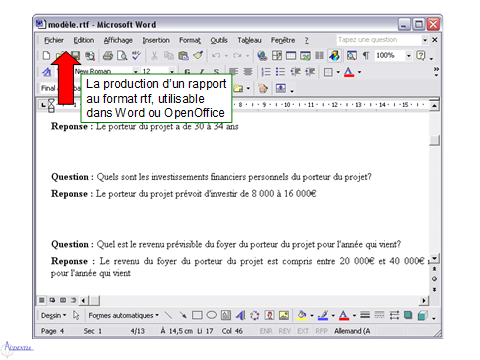Toggle the show paragraph marks button
The image size is (480, 360).
(x=366, y=55)
